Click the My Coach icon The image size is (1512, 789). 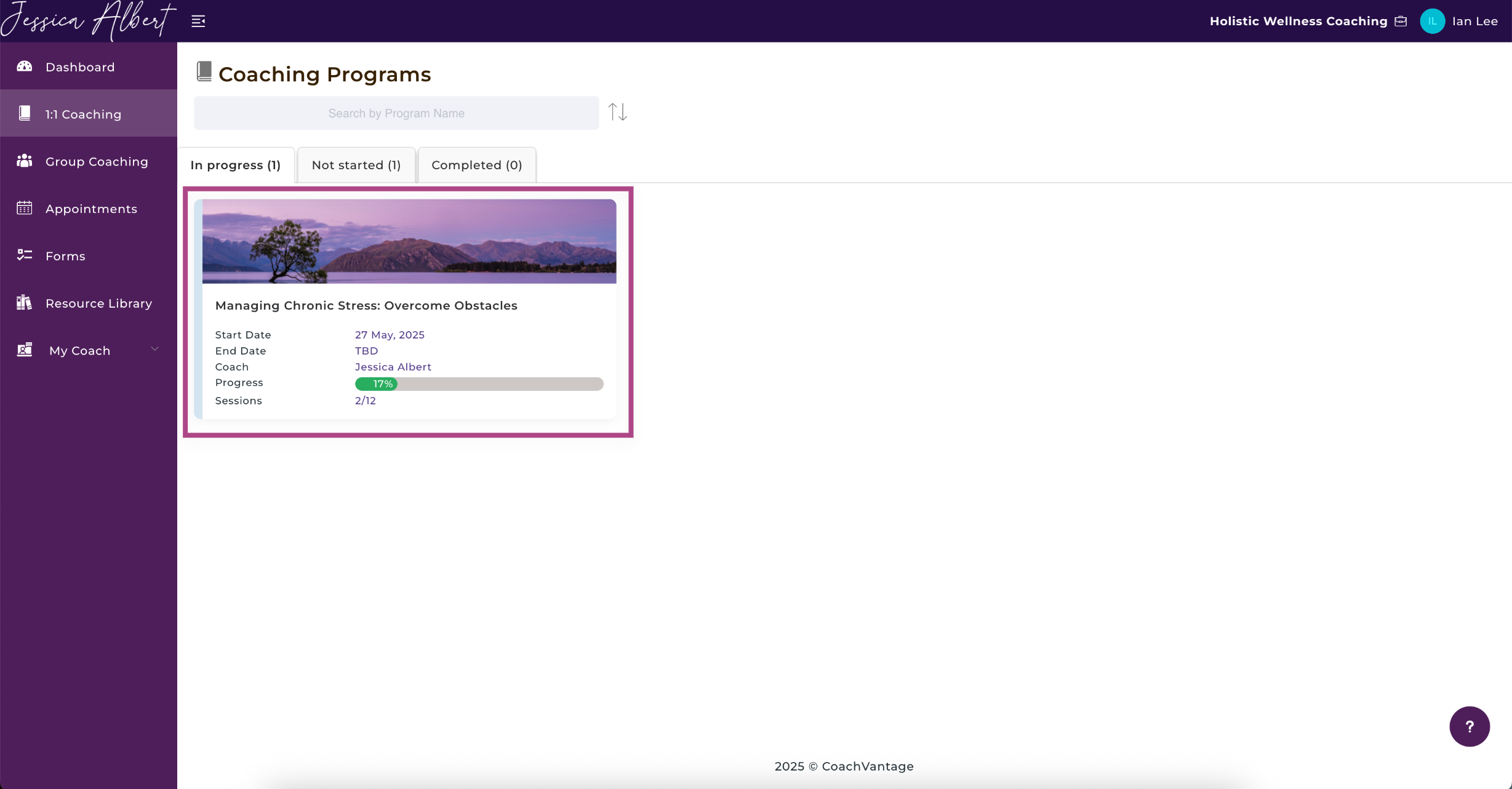25,350
